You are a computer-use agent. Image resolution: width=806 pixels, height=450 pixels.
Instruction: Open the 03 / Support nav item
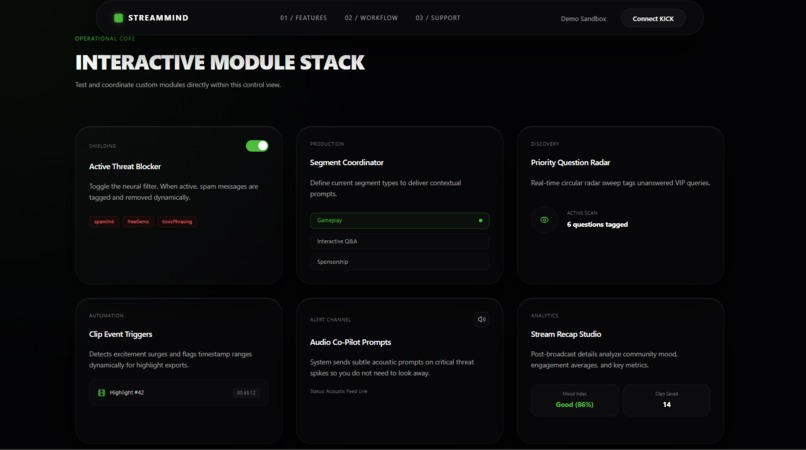pos(438,18)
